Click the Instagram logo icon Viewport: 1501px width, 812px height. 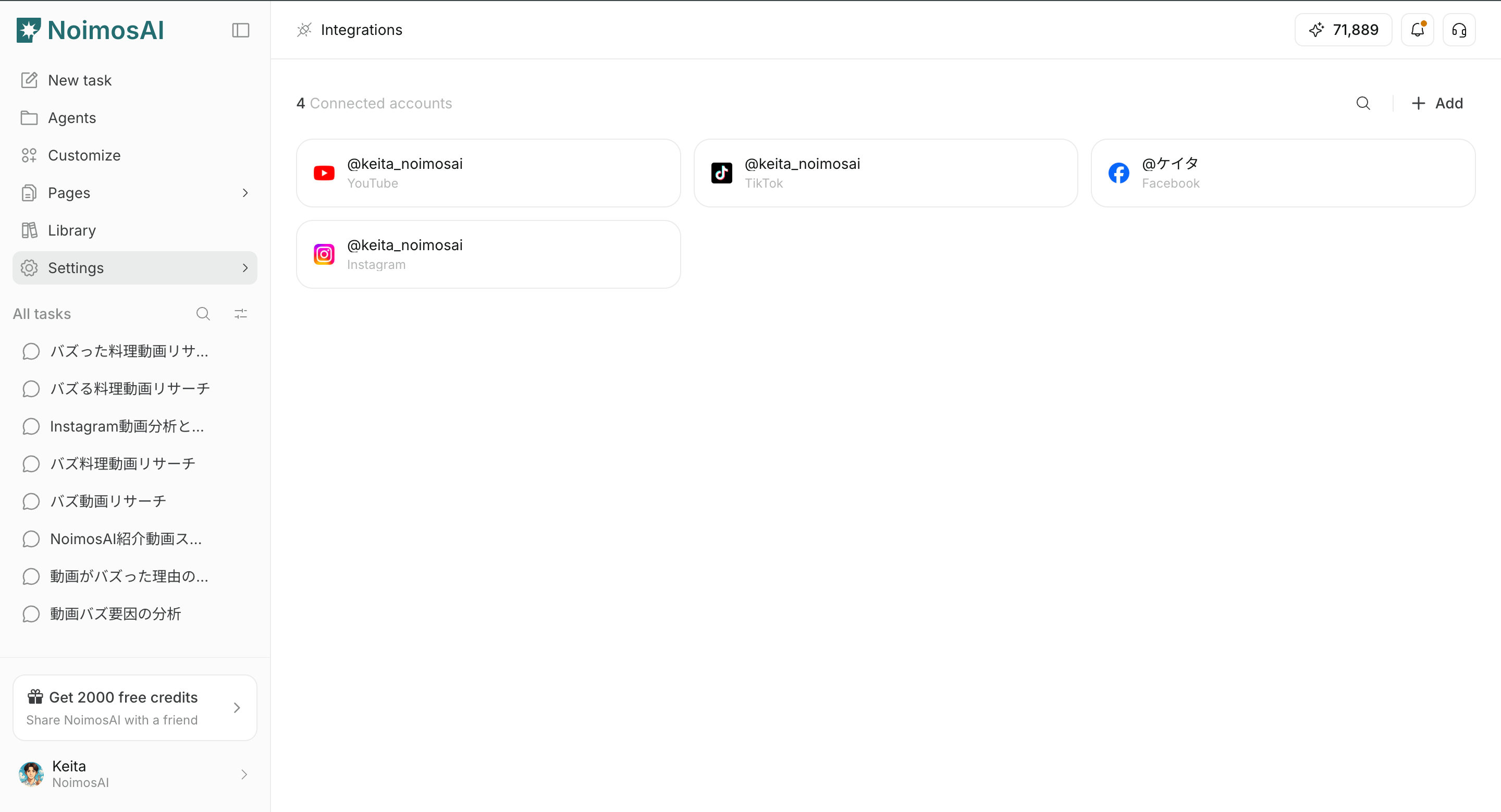click(324, 254)
